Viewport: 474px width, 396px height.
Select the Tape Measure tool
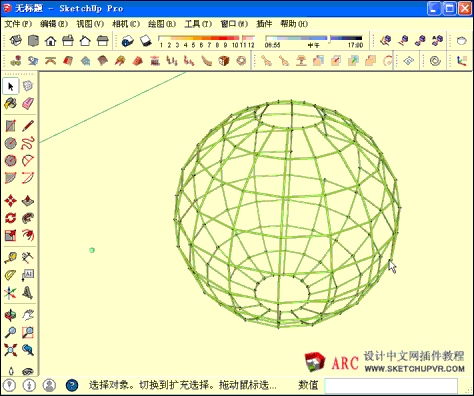pyautogui.click(x=11, y=257)
